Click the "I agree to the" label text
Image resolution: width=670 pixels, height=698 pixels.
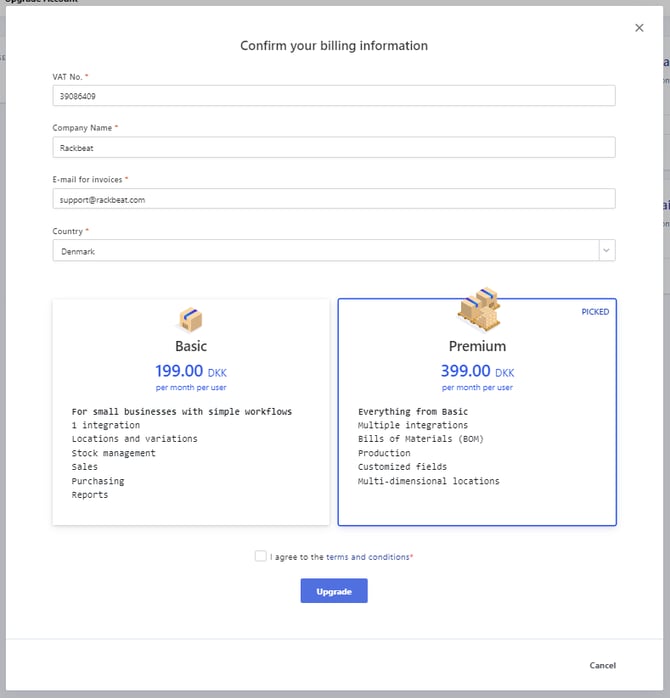297,557
